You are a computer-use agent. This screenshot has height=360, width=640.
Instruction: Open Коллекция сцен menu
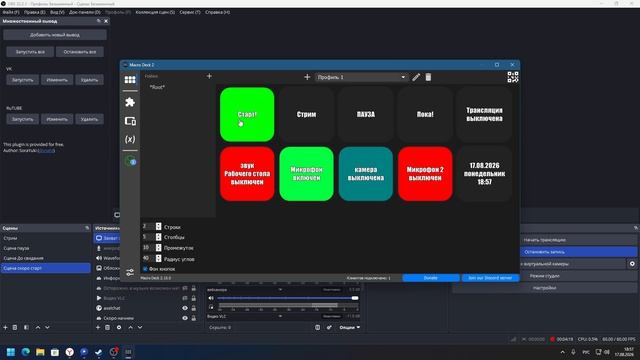point(155,12)
